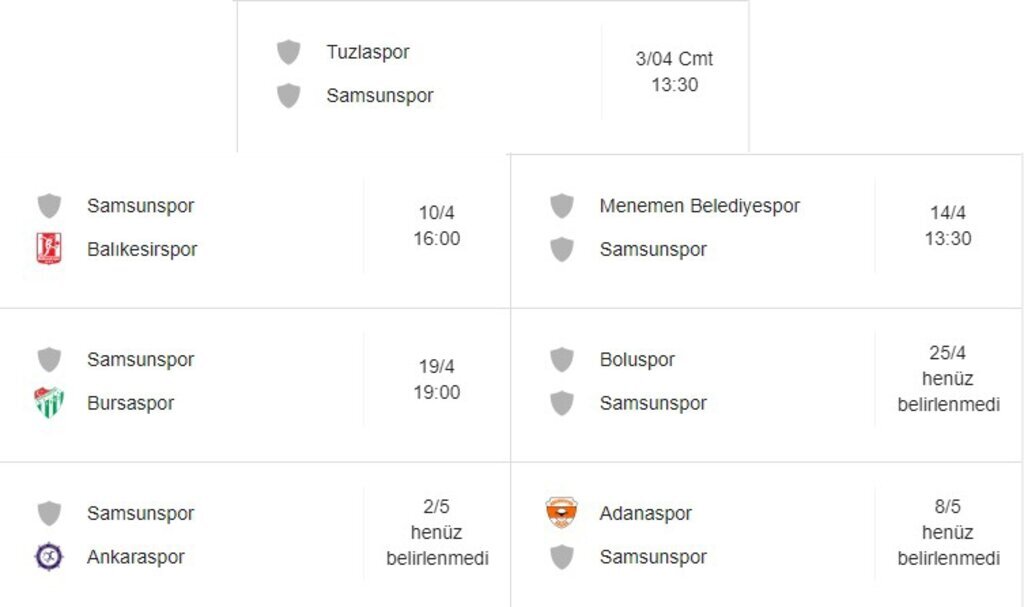
Task: Click Samsunspor's shield in the Balıkesirspor match
Action: (x=49, y=206)
